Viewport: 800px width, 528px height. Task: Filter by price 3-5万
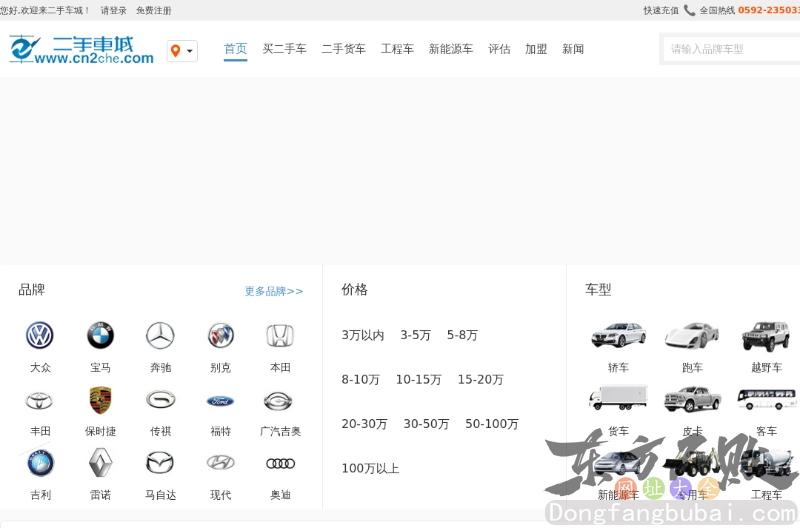(x=415, y=335)
